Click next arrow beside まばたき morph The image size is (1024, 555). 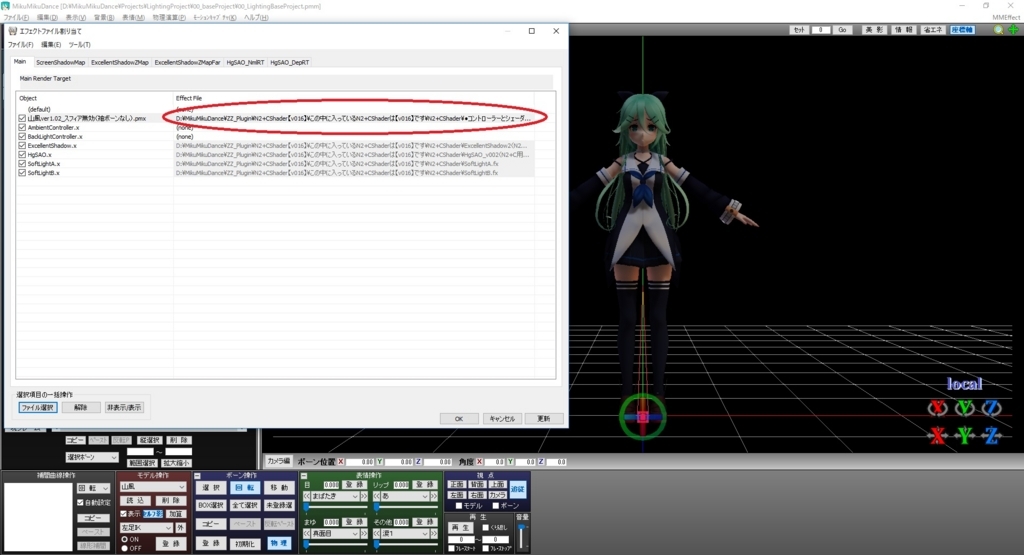pyautogui.click(x=364, y=496)
